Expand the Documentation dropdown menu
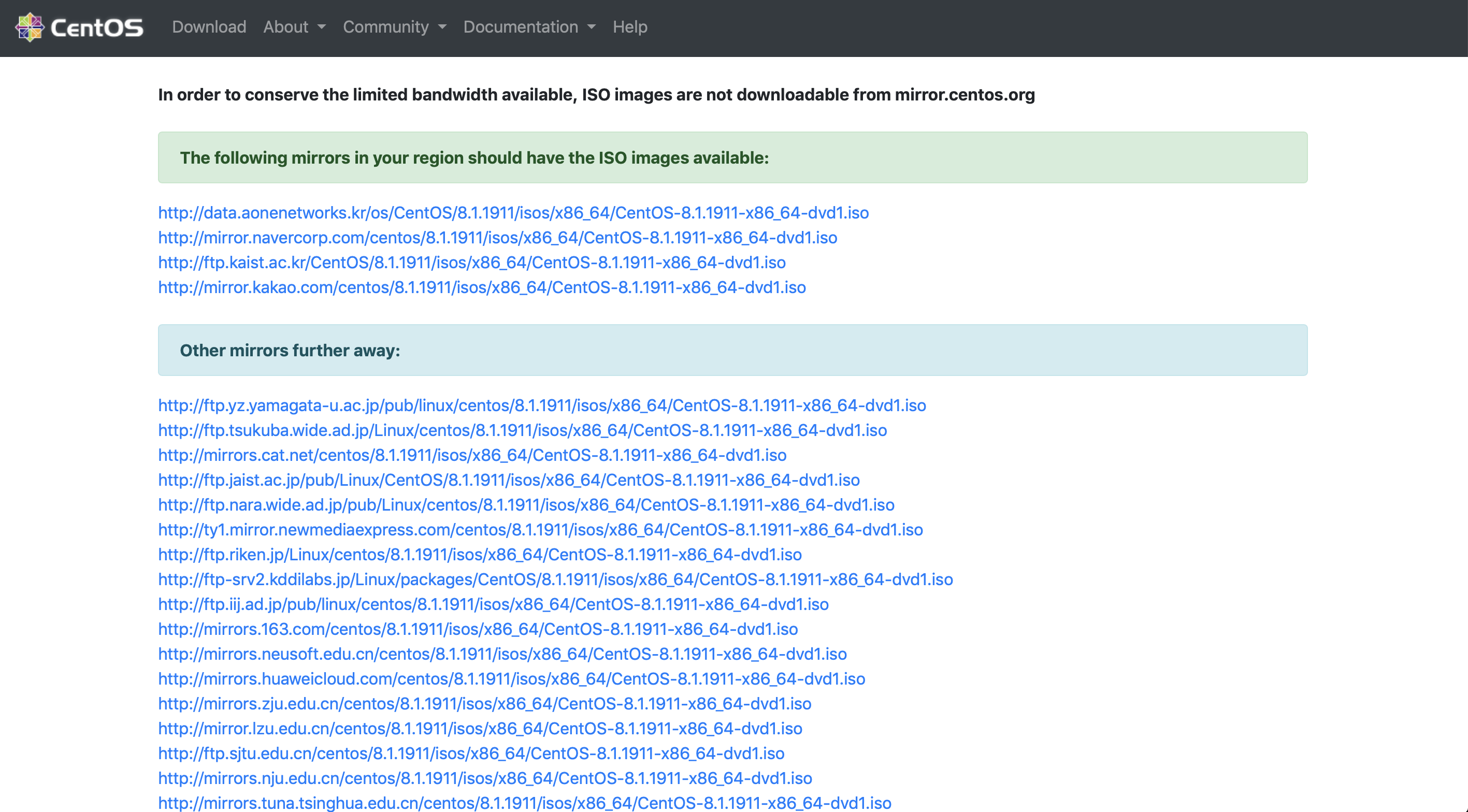Screen dimensions: 1468x812 pos(529,27)
